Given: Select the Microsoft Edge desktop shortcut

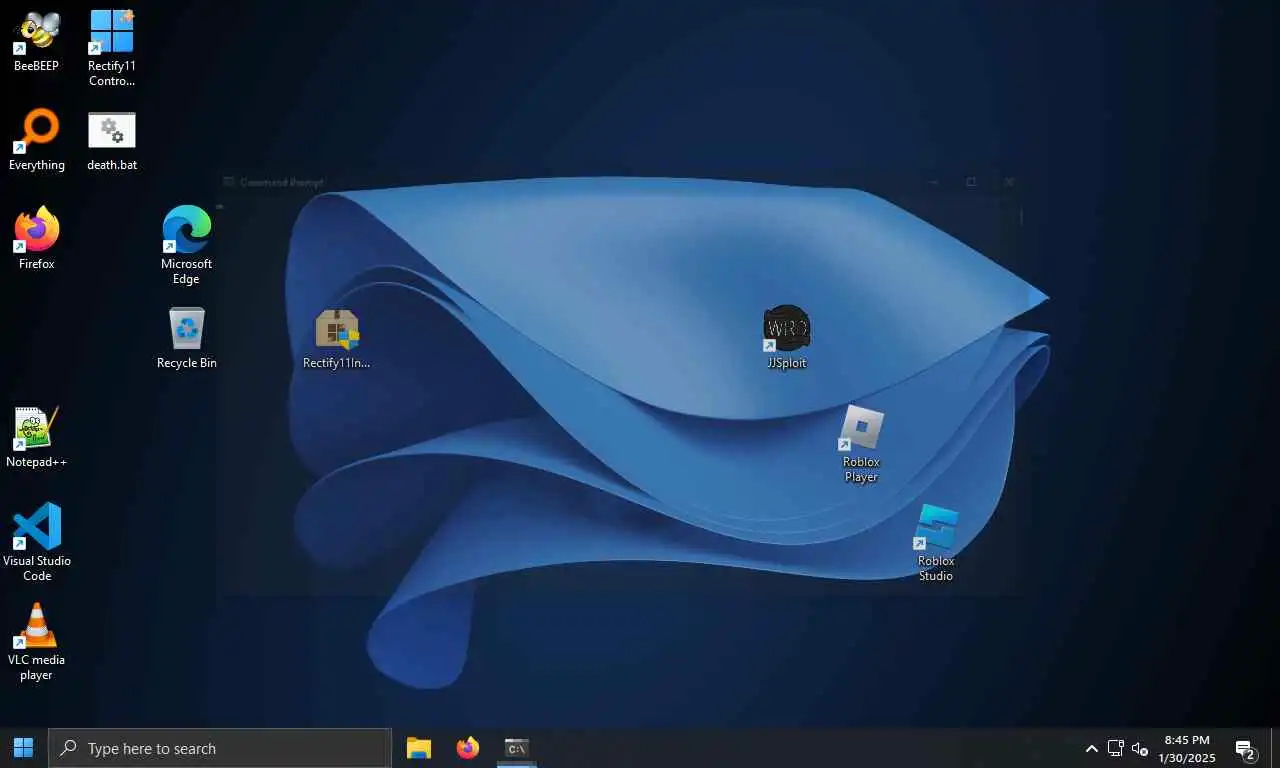Looking at the screenshot, I should [186, 246].
